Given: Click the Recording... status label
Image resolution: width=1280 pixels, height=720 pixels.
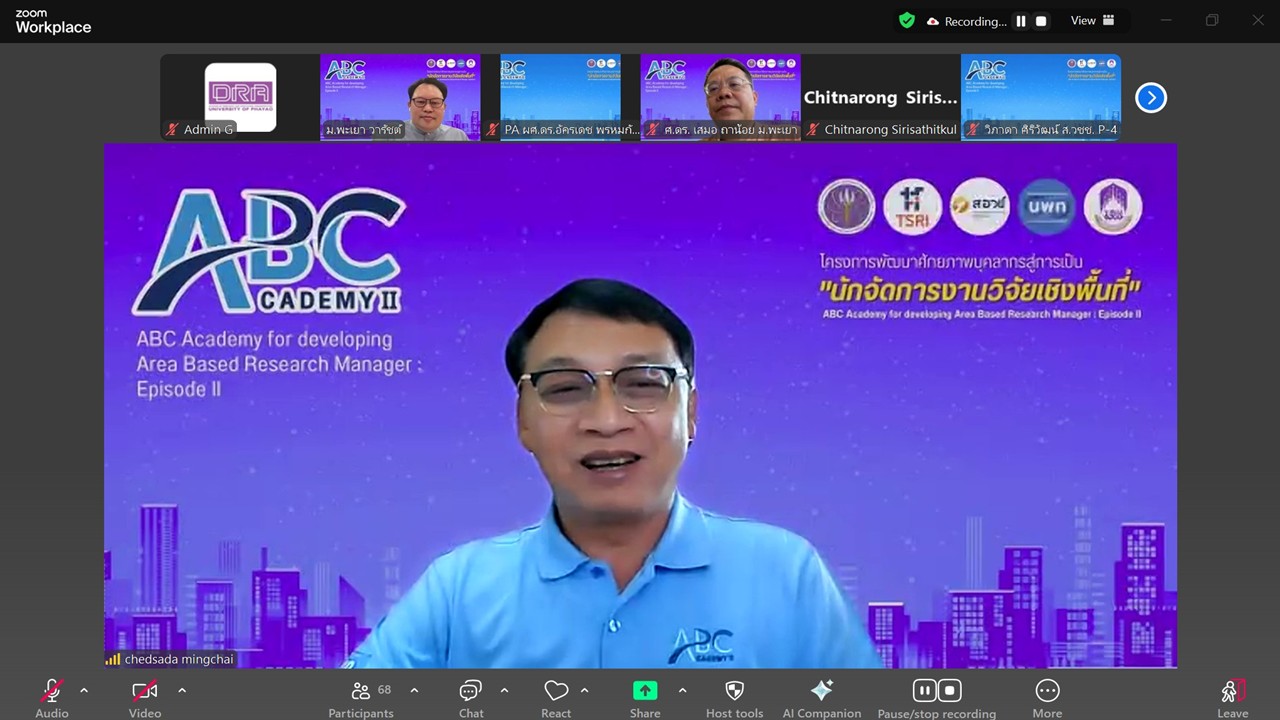Looking at the screenshot, I should (976, 22).
